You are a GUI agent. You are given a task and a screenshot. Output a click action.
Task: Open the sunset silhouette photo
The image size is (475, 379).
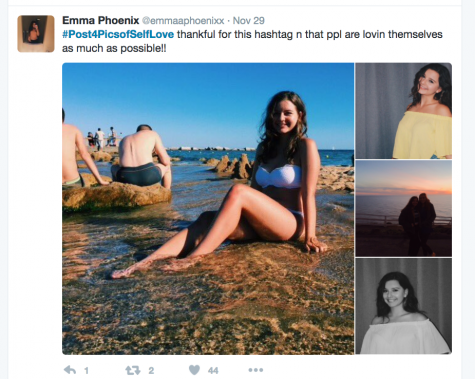click(x=404, y=208)
